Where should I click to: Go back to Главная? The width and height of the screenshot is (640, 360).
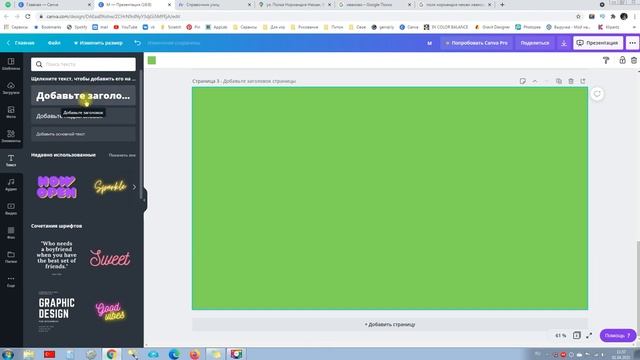[x=21, y=43]
